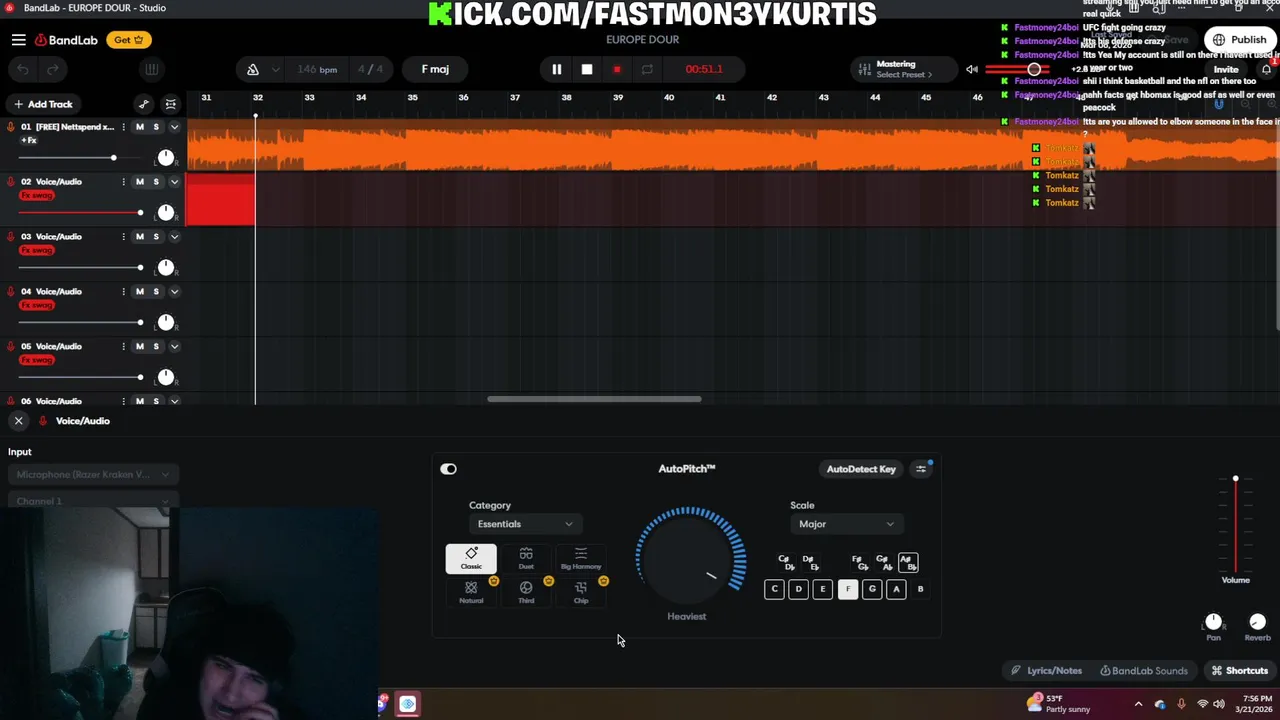Open the virtual piano keyboard icon
The width and height of the screenshot is (1280, 720).
[x=151, y=69]
